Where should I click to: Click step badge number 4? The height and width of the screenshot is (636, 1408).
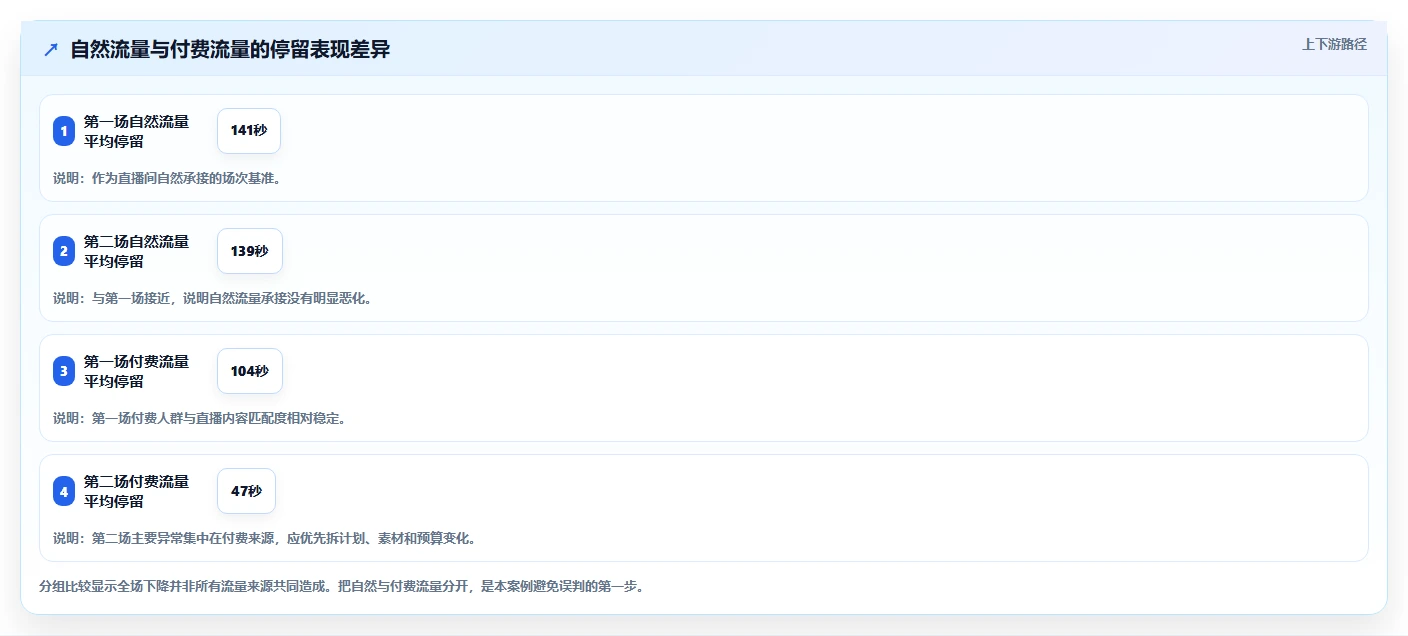pos(64,491)
